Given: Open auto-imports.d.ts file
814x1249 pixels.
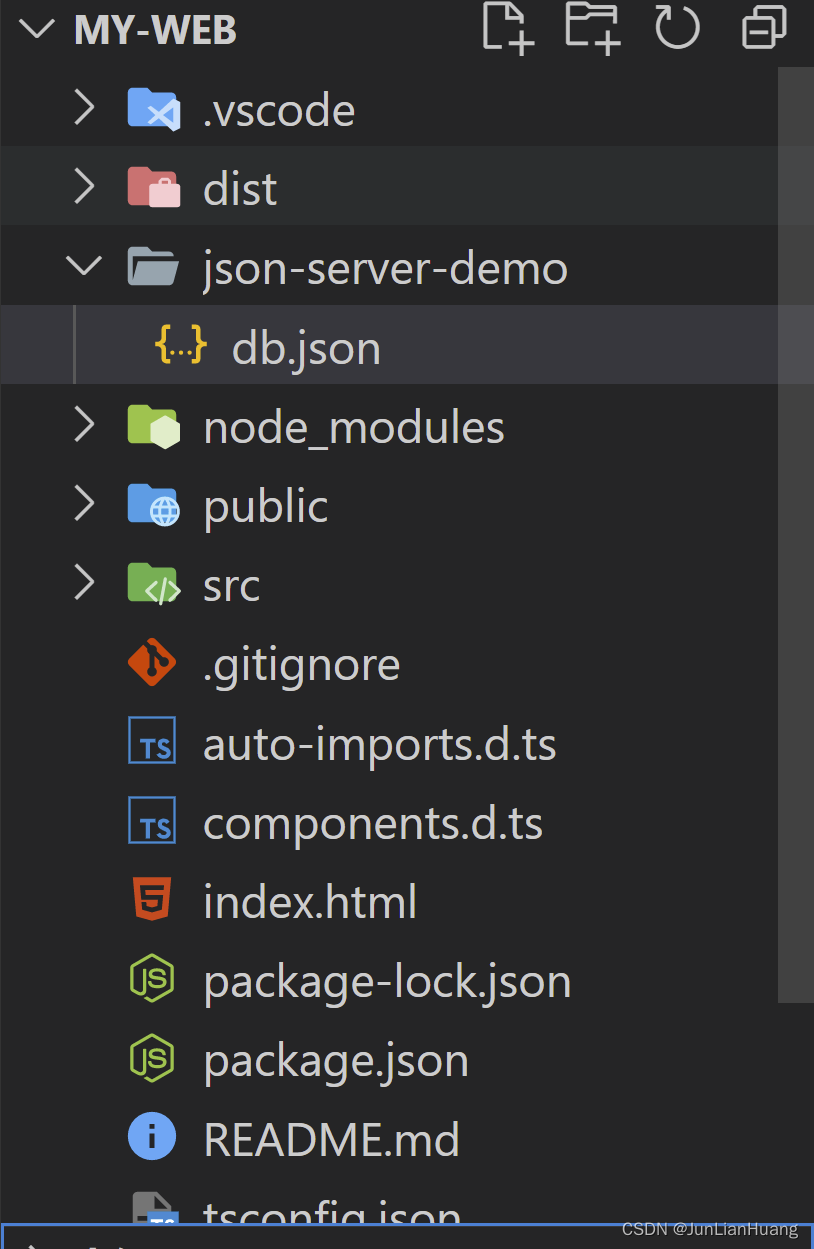Looking at the screenshot, I should pyautogui.click(x=380, y=744).
